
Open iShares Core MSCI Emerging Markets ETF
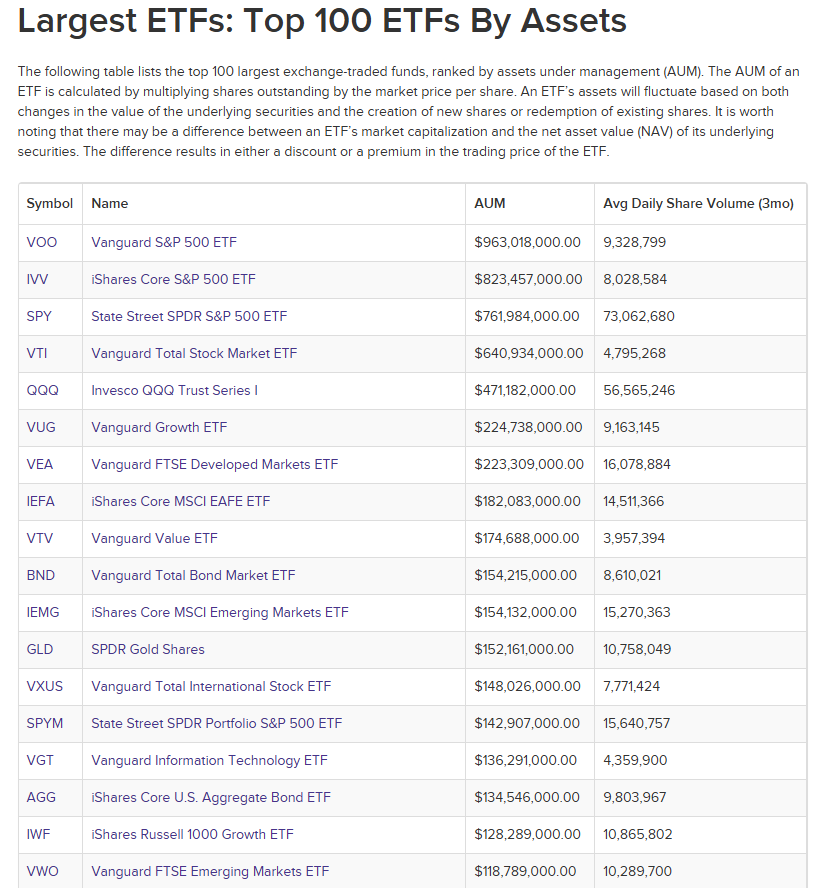(x=220, y=612)
